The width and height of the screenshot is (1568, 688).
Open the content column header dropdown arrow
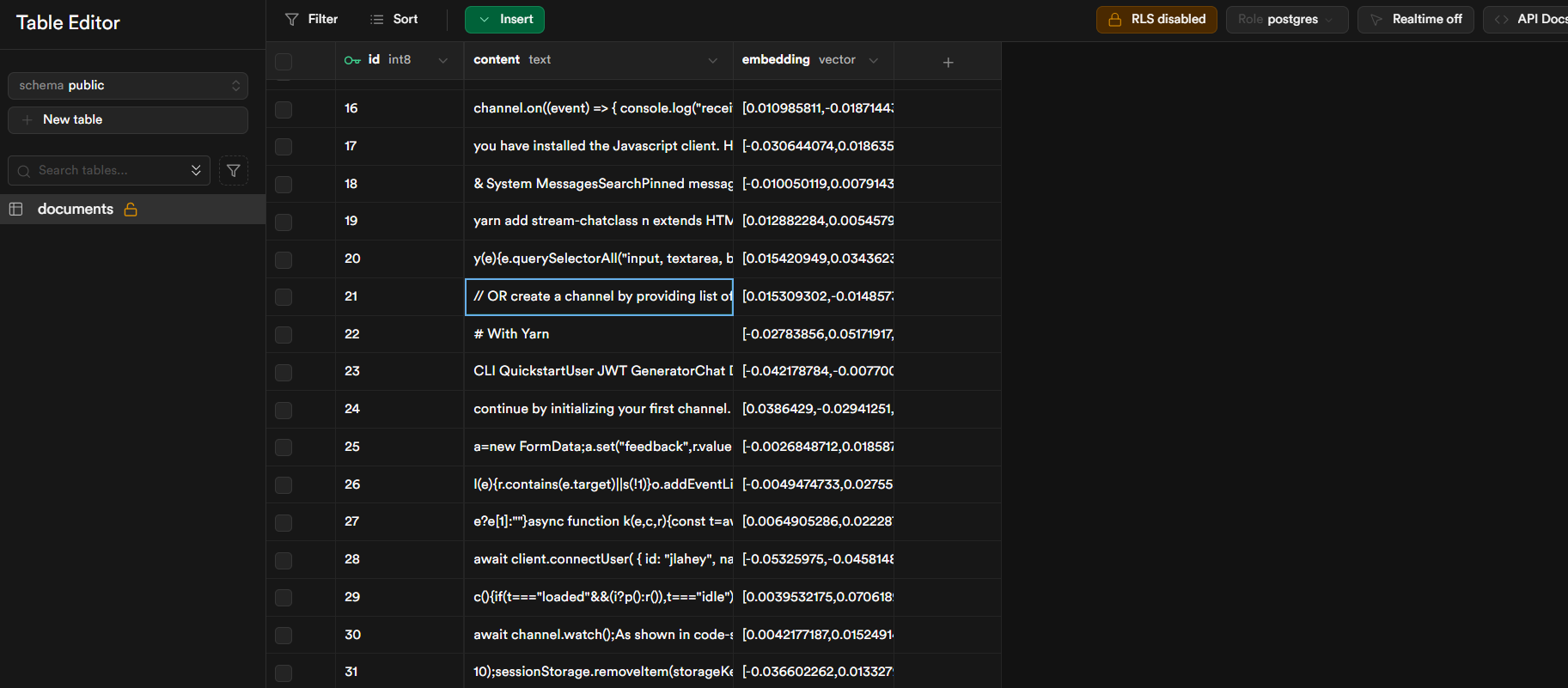[x=712, y=60]
